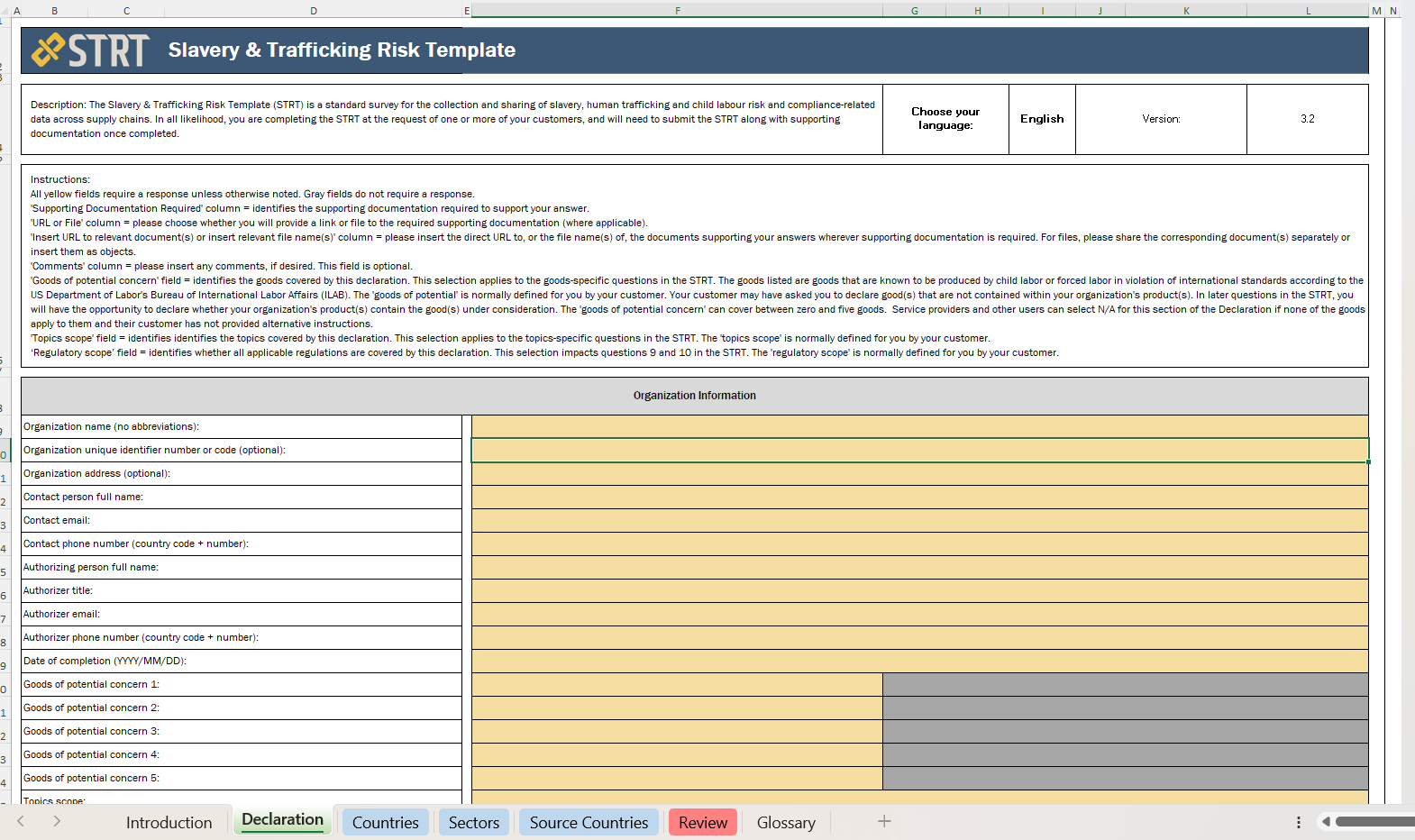The image size is (1415, 840).
Task: Go to previous sheet with left arrow
Action: [x=21, y=821]
